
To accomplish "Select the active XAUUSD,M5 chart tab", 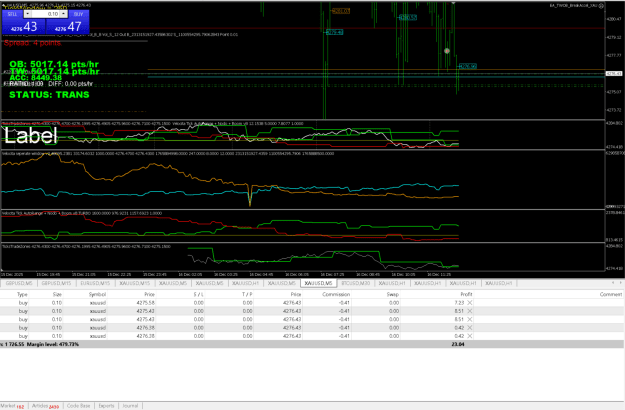I will (x=318, y=283).
